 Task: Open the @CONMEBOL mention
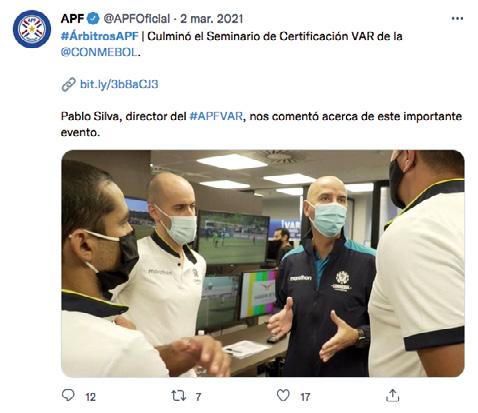point(99,52)
